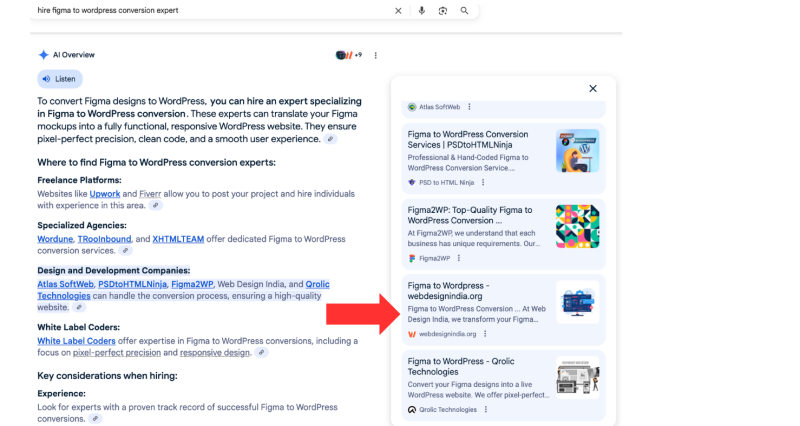
Task: Open the Atlas SoftWeb link in the overview
Action: [x=65, y=284]
